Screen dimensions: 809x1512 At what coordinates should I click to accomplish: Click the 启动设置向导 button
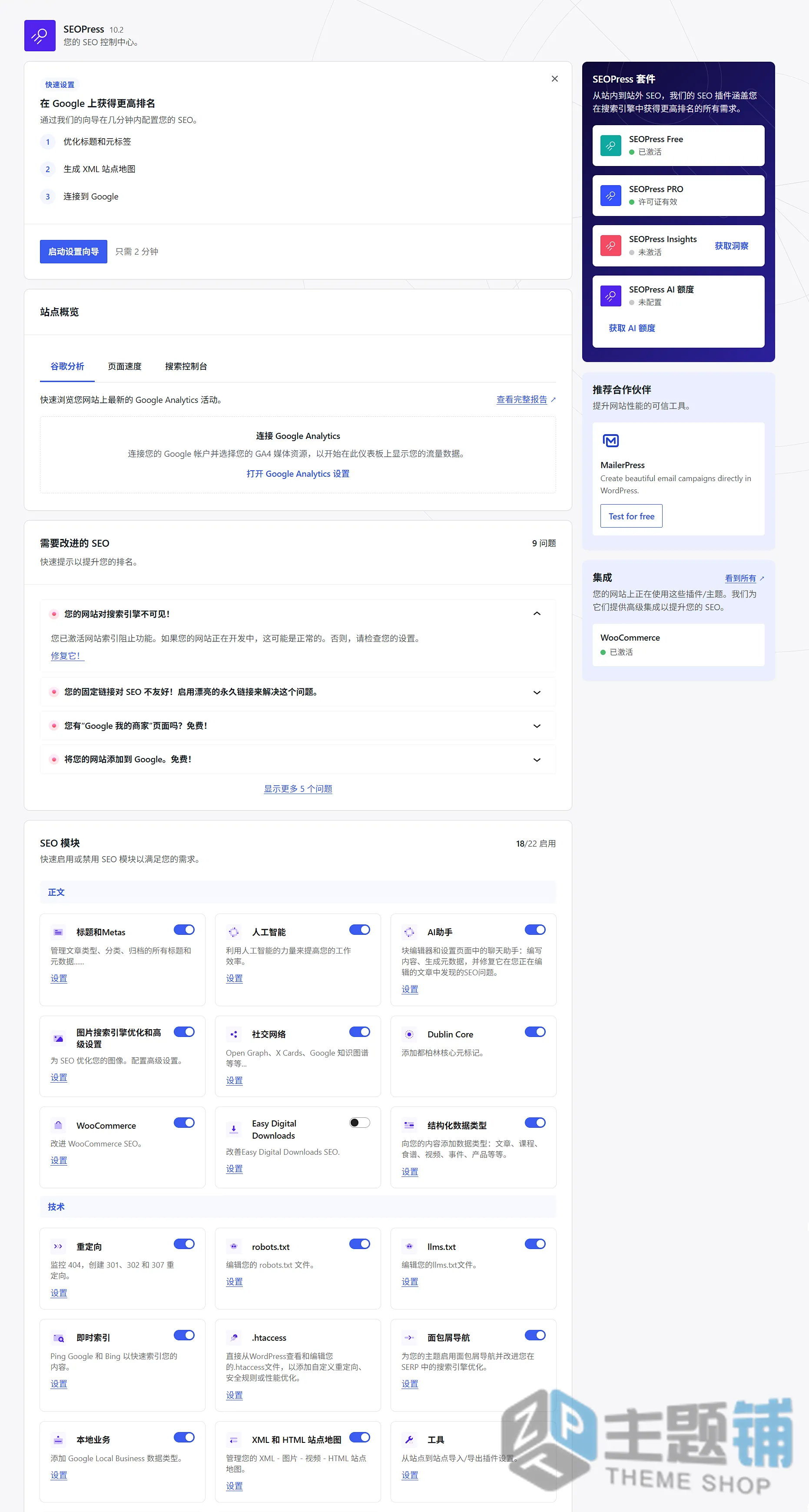(x=73, y=252)
